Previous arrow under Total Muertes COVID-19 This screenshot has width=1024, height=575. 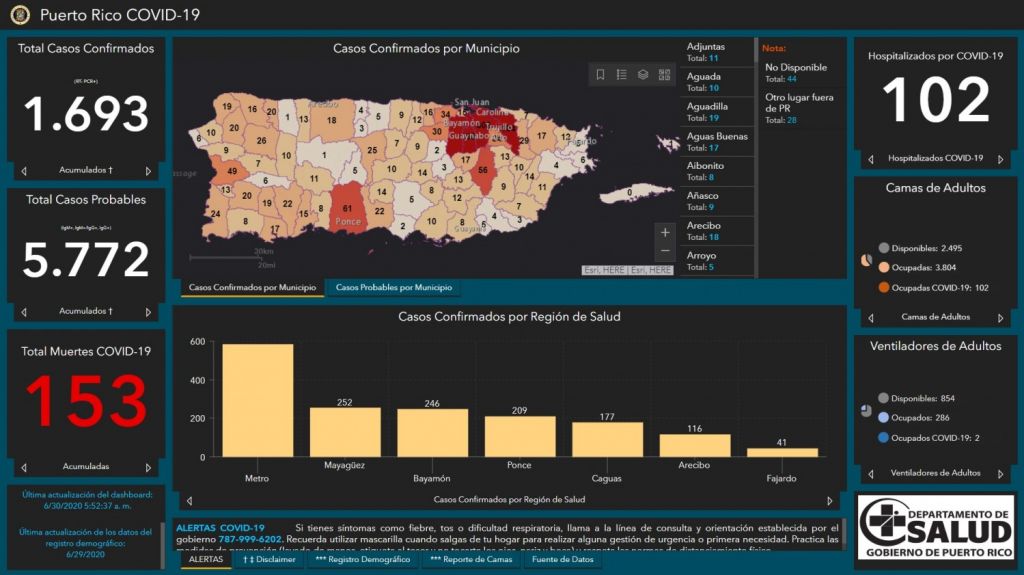coord(24,467)
